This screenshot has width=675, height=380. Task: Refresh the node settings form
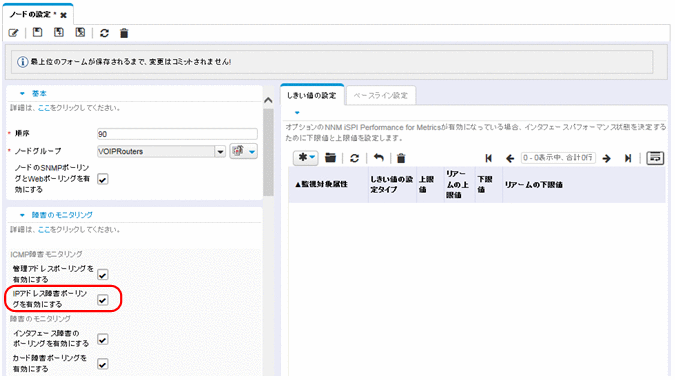click(x=104, y=33)
